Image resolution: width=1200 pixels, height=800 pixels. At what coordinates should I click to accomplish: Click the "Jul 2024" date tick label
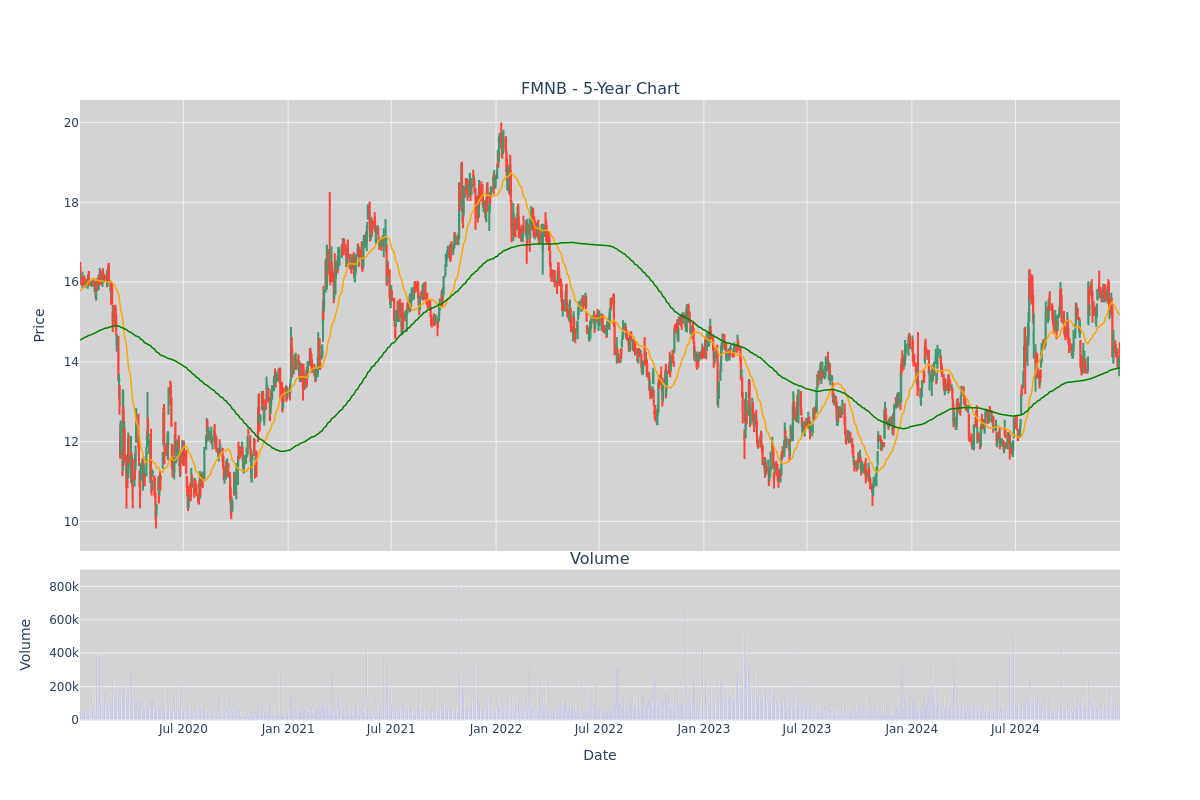tap(1015, 729)
